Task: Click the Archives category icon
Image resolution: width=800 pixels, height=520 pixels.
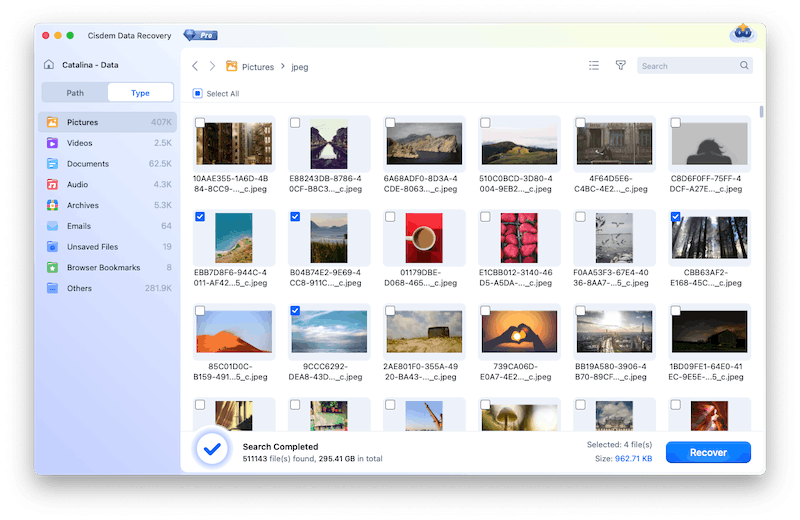Action: click(x=52, y=205)
